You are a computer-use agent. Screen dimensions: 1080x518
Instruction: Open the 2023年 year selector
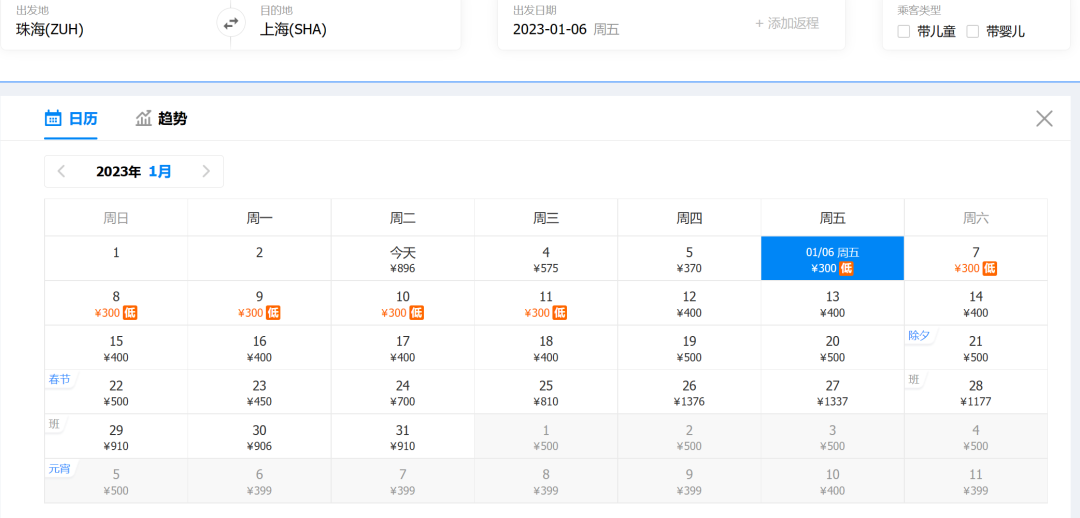[x=118, y=172]
